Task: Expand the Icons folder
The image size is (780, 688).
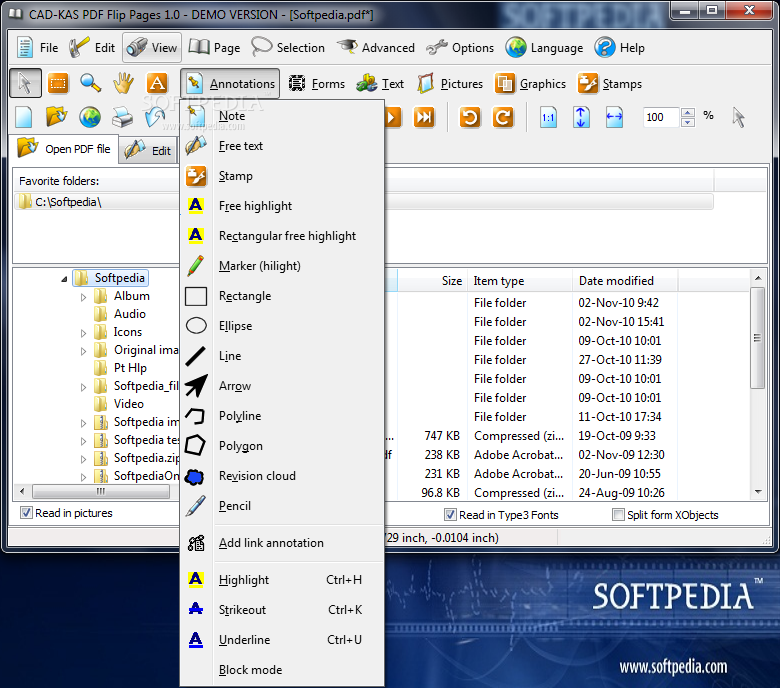Action: click(x=83, y=333)
